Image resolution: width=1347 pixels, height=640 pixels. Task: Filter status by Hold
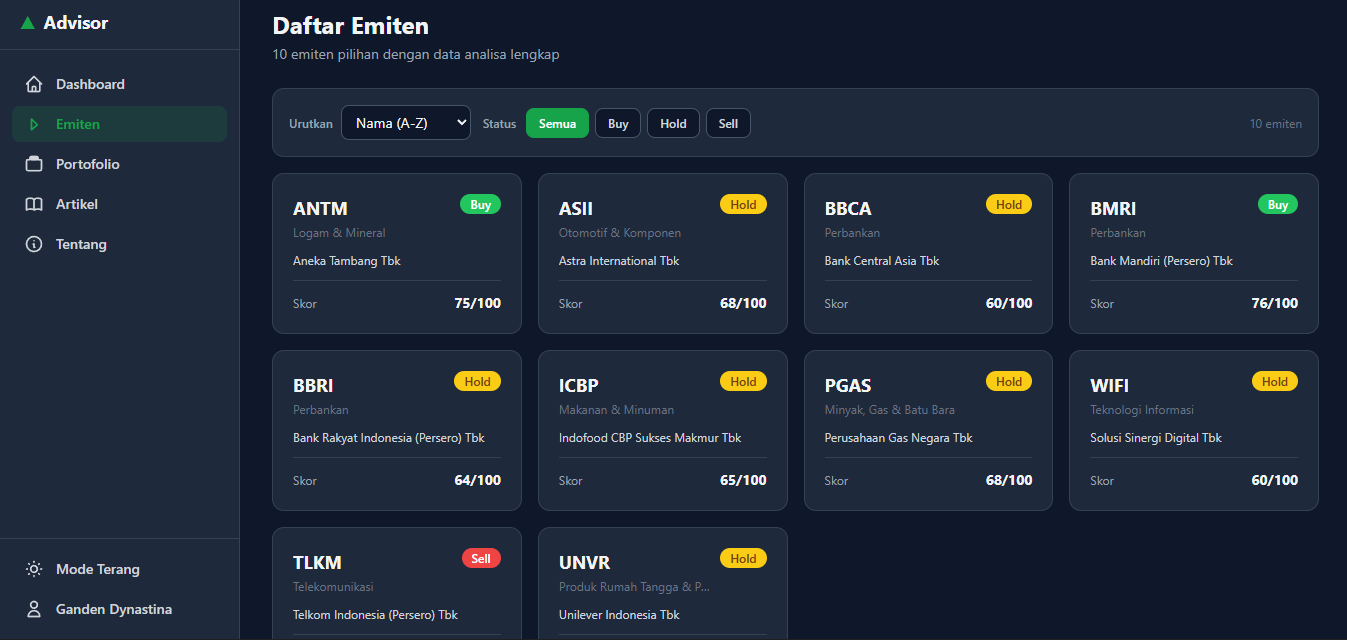pos(673,123)
